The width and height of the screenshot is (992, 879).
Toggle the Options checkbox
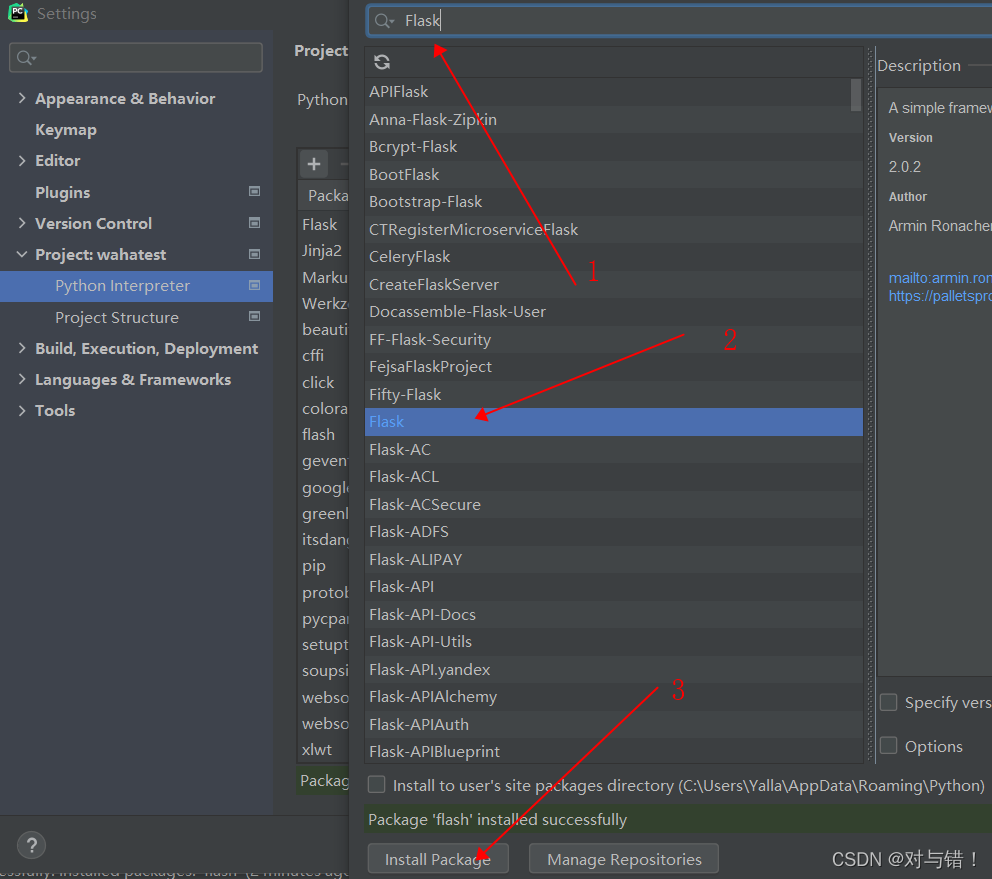888,745
